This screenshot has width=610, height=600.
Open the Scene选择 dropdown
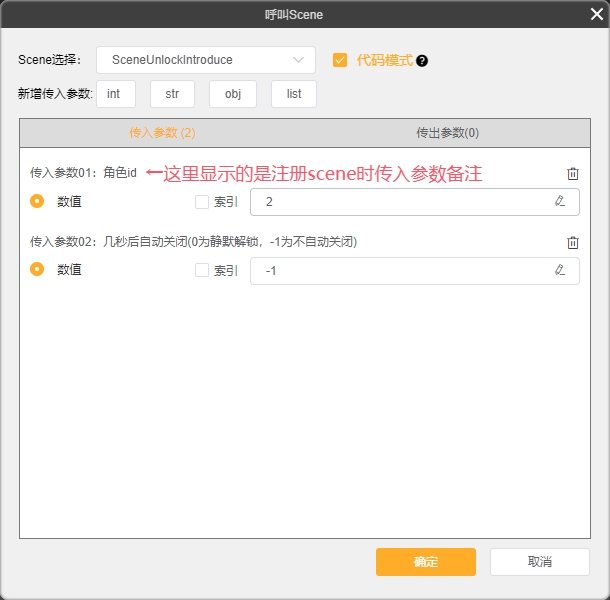point(206,60)
